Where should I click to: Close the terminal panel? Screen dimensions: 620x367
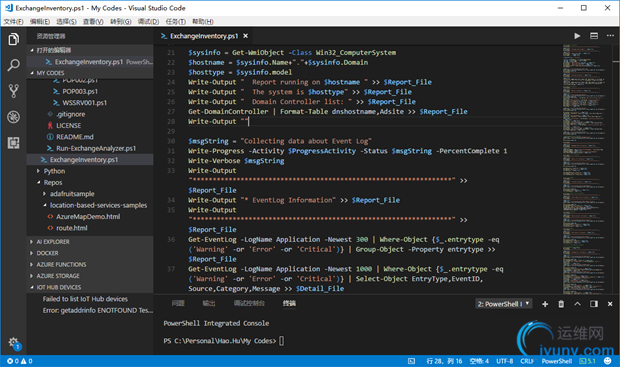tap(610, 304)
